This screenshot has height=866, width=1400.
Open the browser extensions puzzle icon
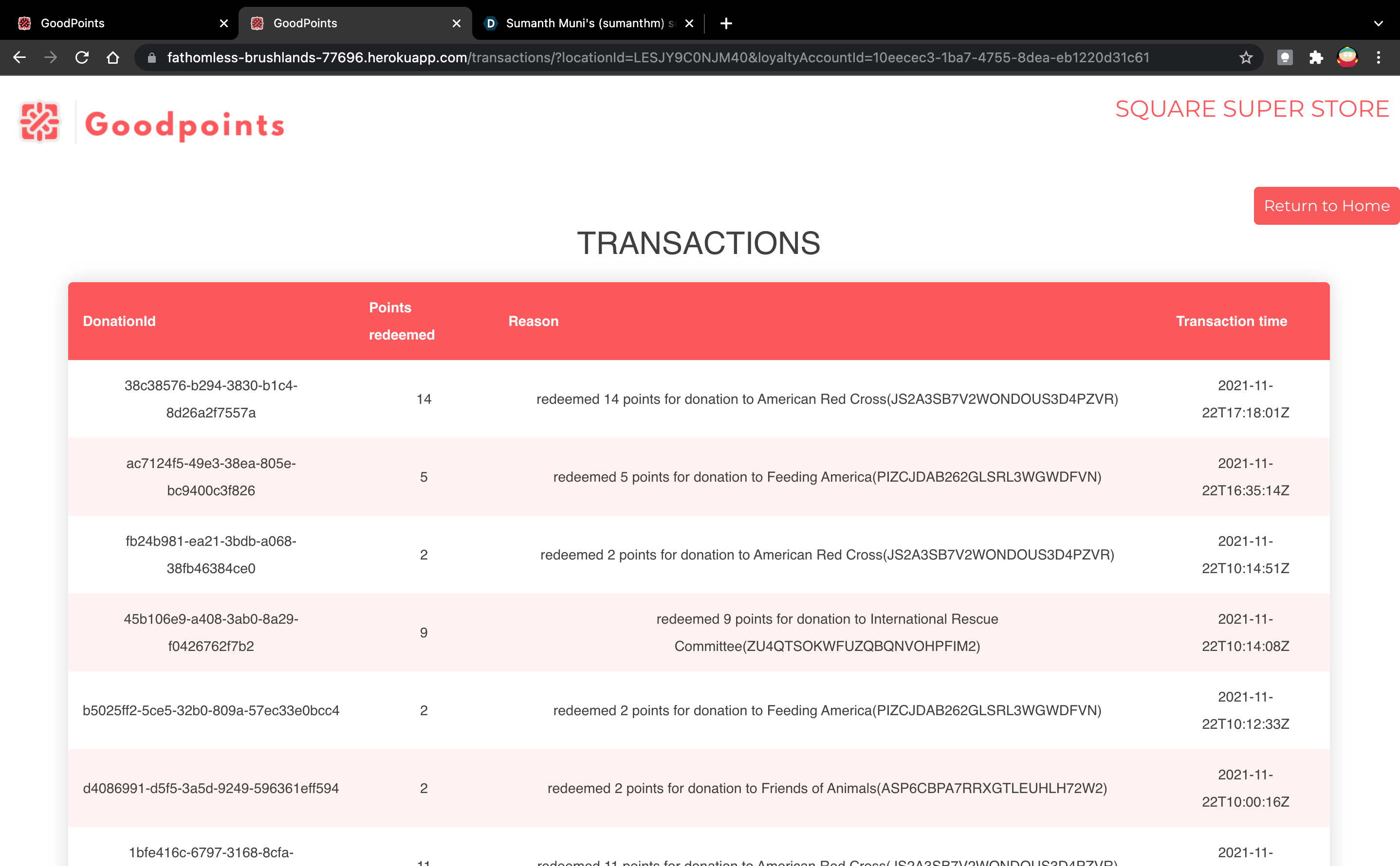click(1316, 57)
